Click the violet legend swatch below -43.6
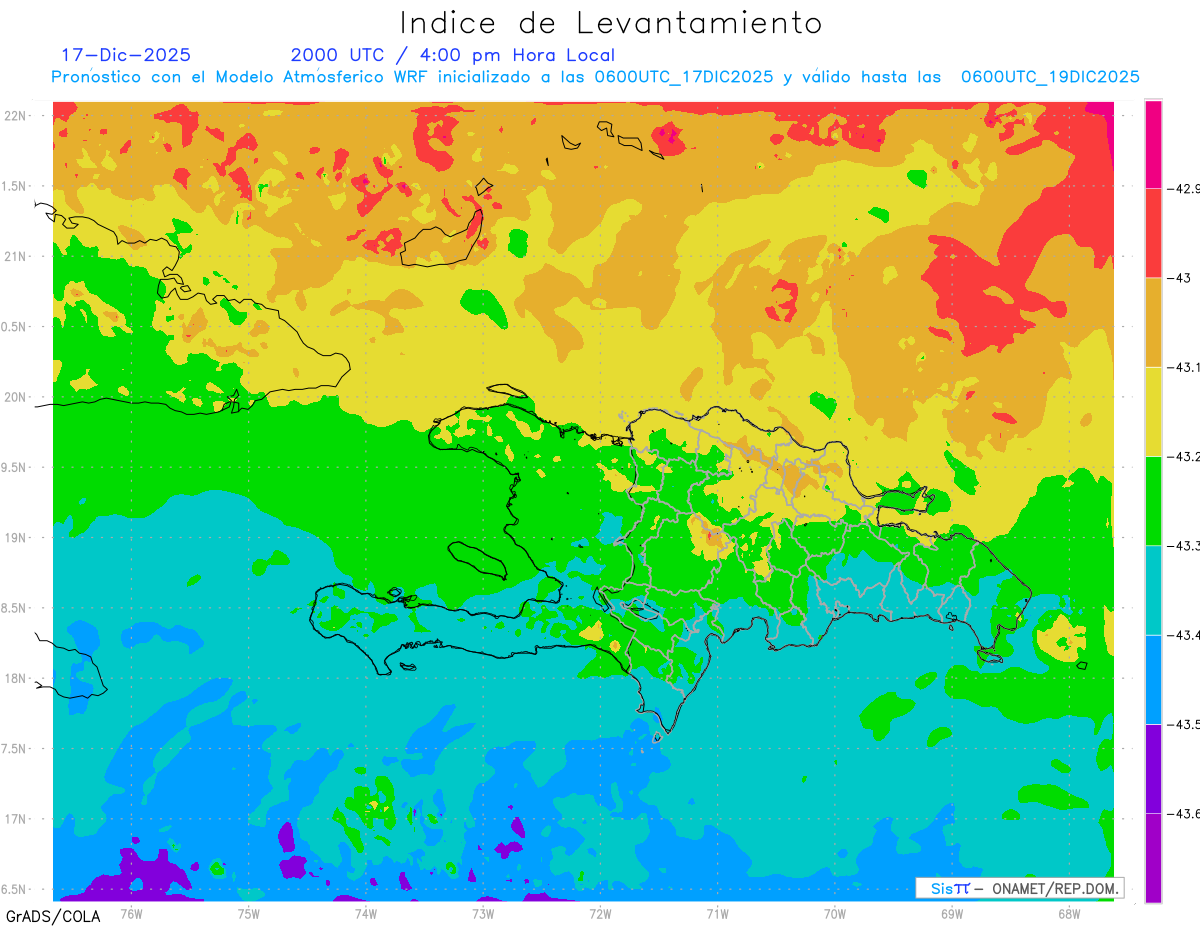 pos(1153,858)
